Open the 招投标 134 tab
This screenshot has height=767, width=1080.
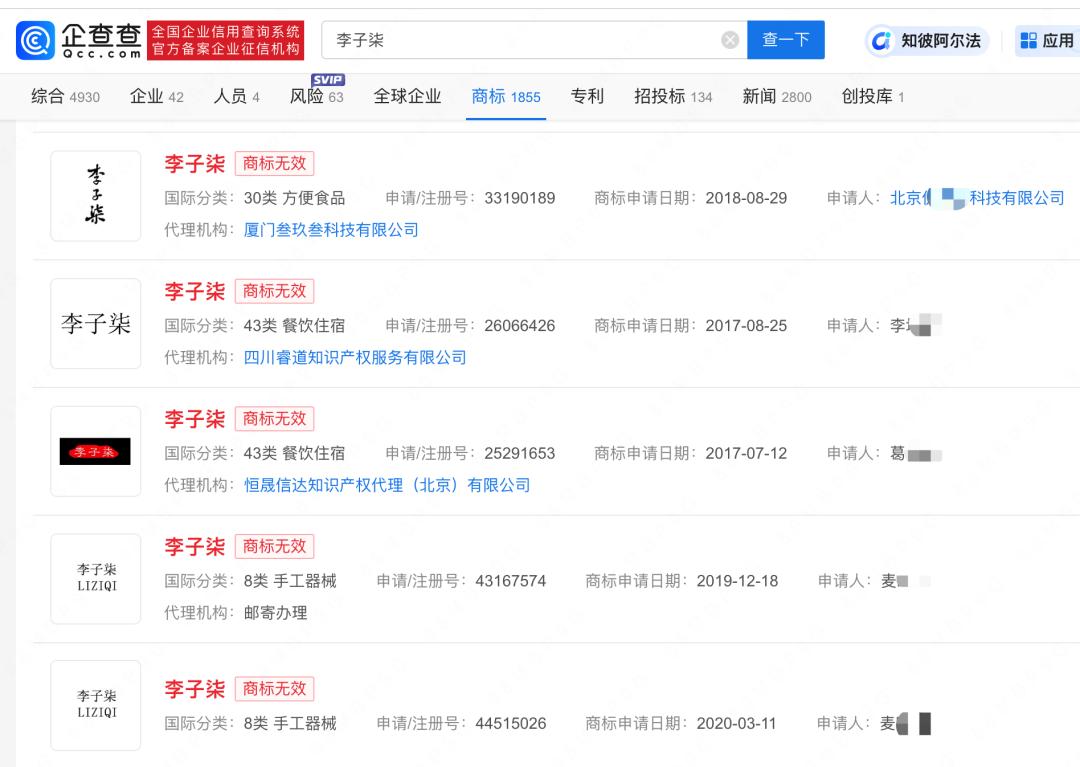point(673,96)
